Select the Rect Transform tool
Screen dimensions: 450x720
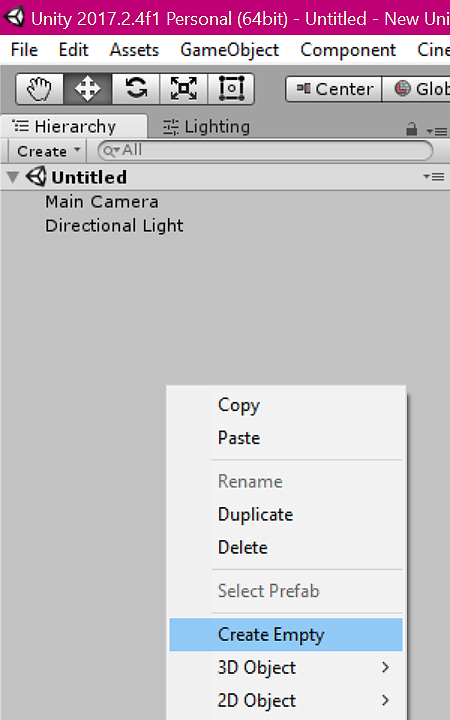point(231,89)
